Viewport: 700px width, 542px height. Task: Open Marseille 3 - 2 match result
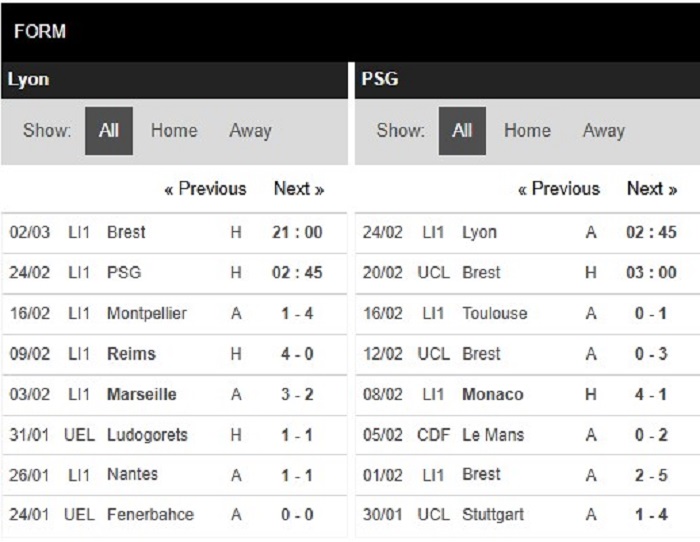coord(174,395)
